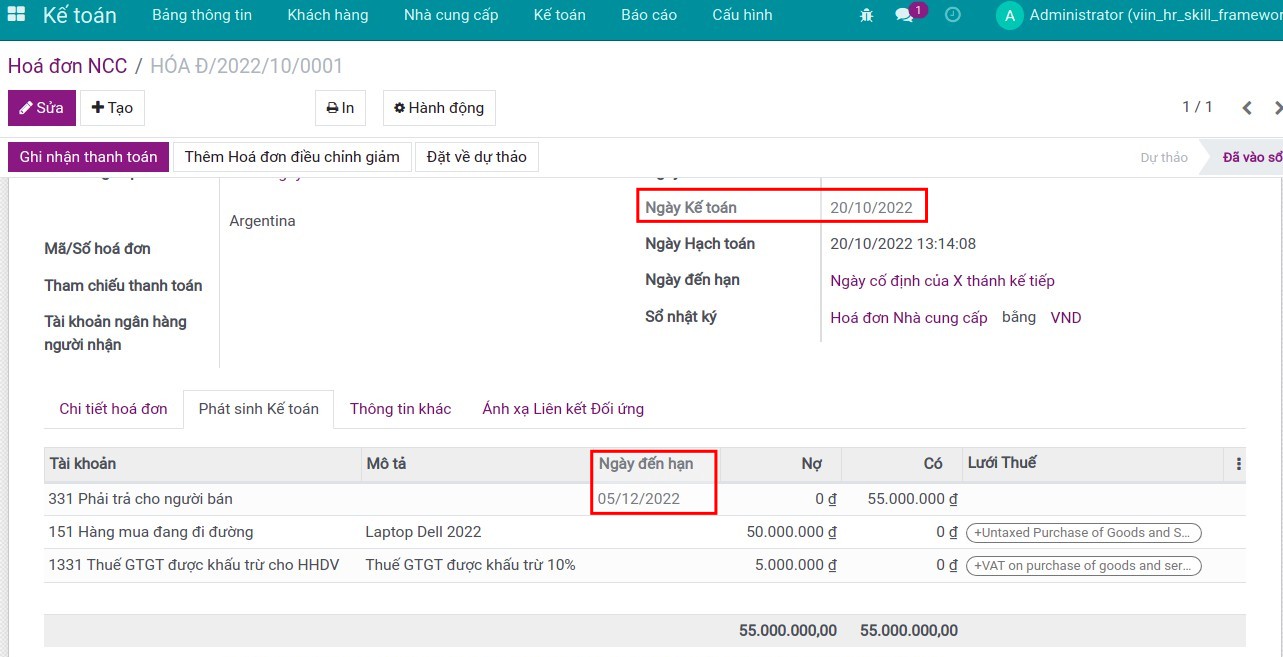Click the Administrator avatar icon
The height and width of the screenshot is (657, 1283).
click(x=1009, y=15)
